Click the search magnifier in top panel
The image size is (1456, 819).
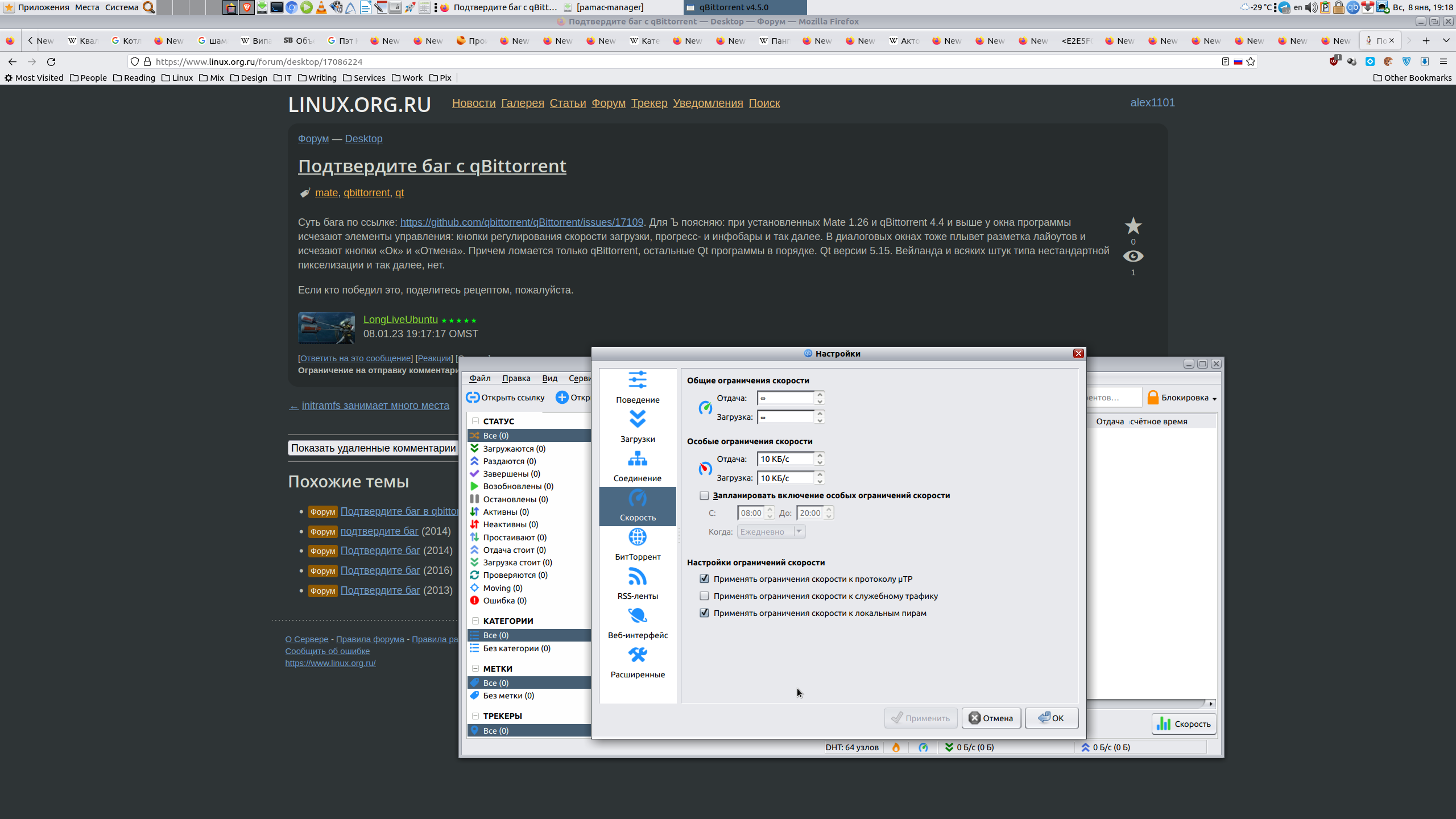148,7
